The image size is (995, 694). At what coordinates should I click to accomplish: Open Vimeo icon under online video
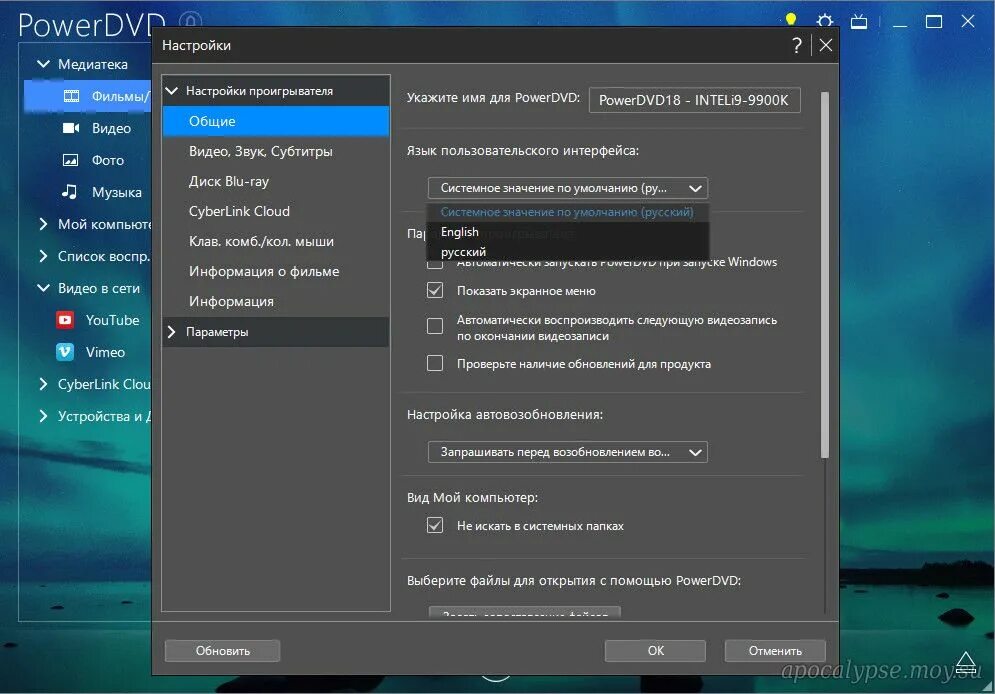65,351
